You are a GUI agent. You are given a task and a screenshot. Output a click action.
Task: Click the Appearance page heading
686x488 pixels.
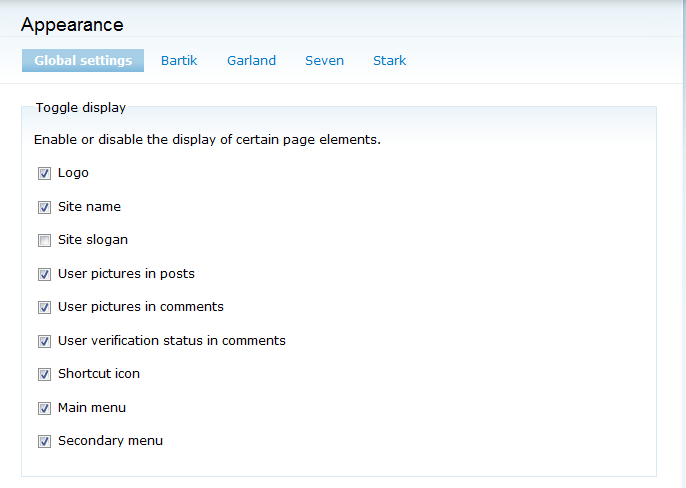(72, 24)
